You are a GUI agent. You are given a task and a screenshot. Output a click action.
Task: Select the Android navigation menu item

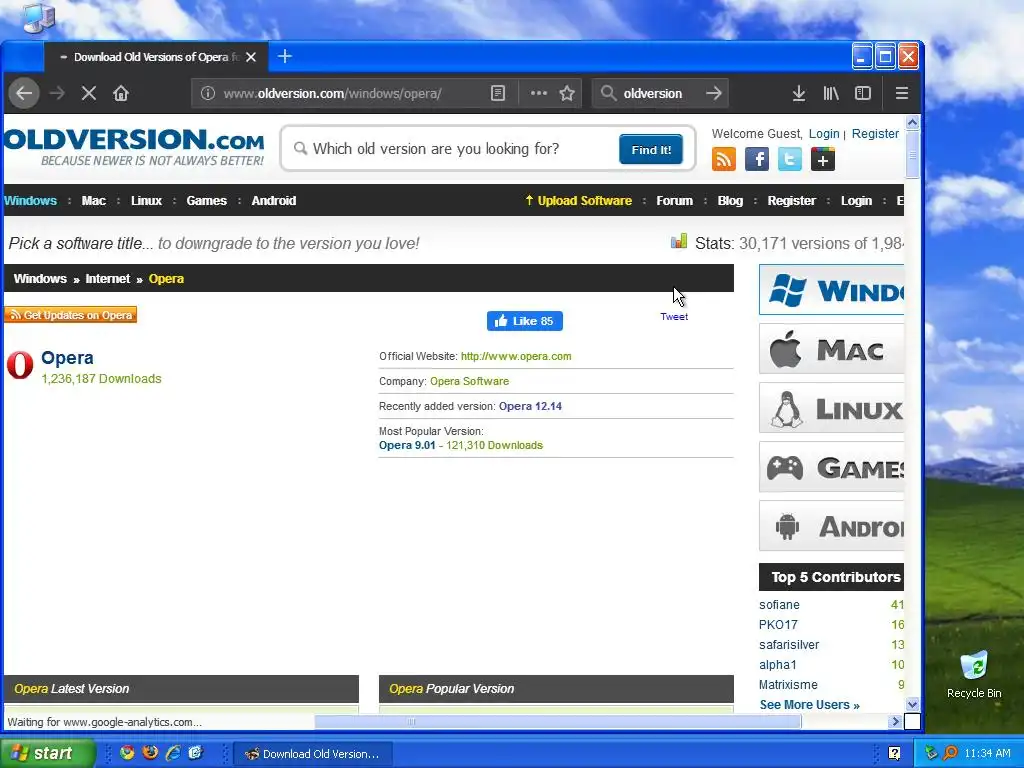click(x=274, y=200)
